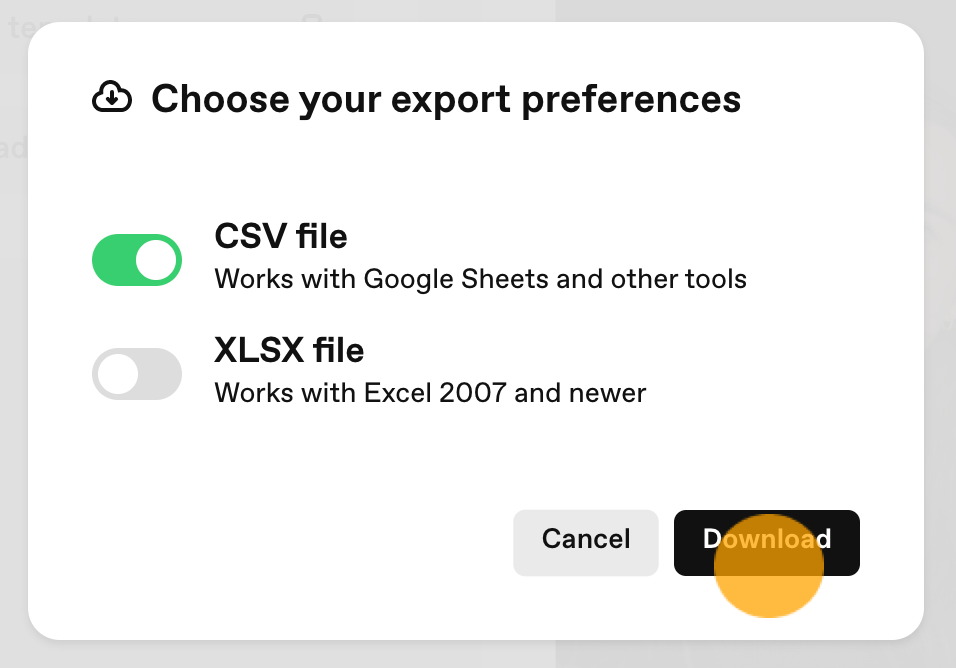Enable the XLSX file toggle
956x668 pixels.
coord(137,374)
